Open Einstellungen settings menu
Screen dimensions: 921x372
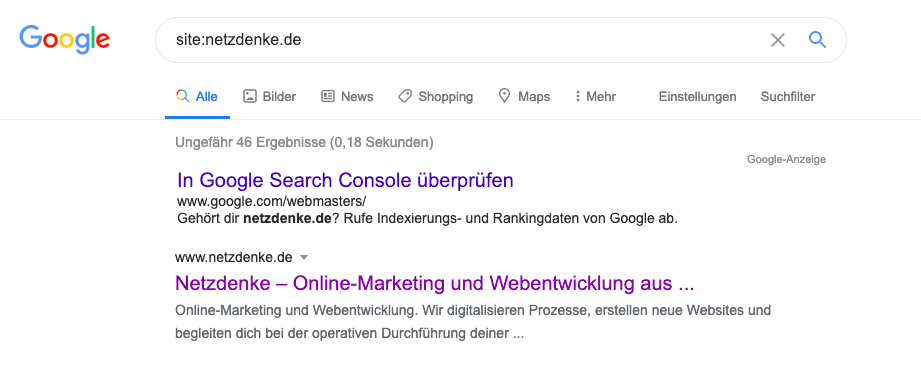click(697, 96)
